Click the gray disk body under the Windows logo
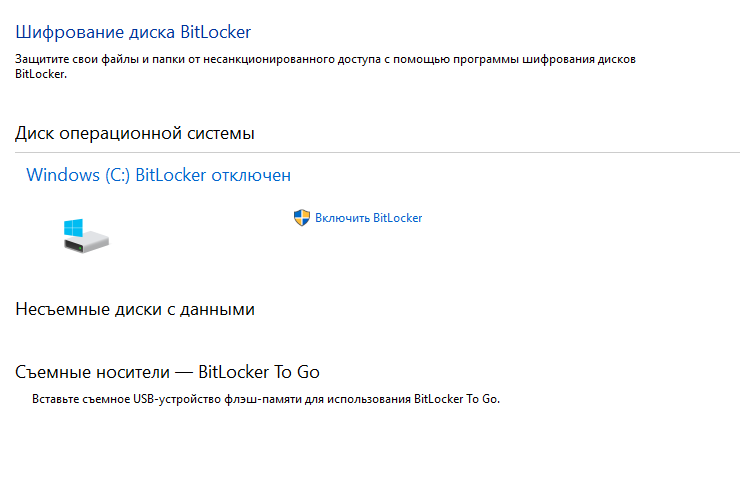Viewport: 740px width, 492px height. [87, 244]
